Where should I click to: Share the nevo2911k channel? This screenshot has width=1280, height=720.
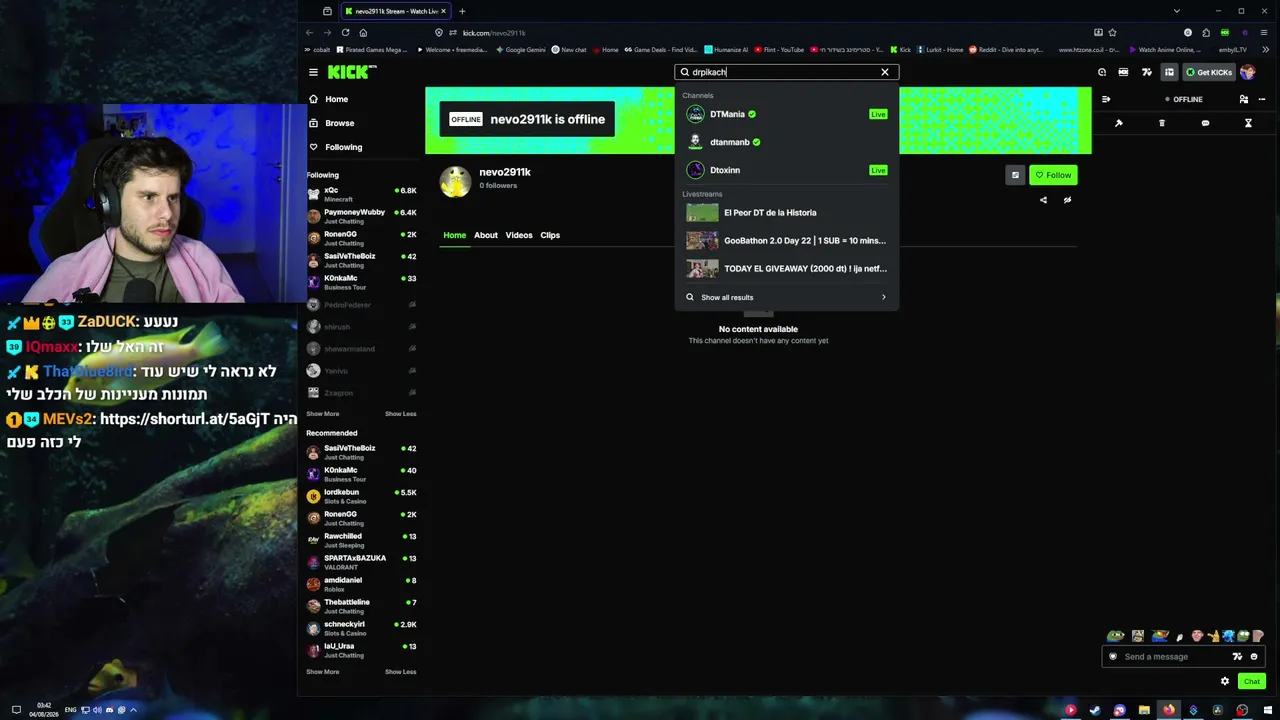pyautogui.click(x=1043, y=200)
